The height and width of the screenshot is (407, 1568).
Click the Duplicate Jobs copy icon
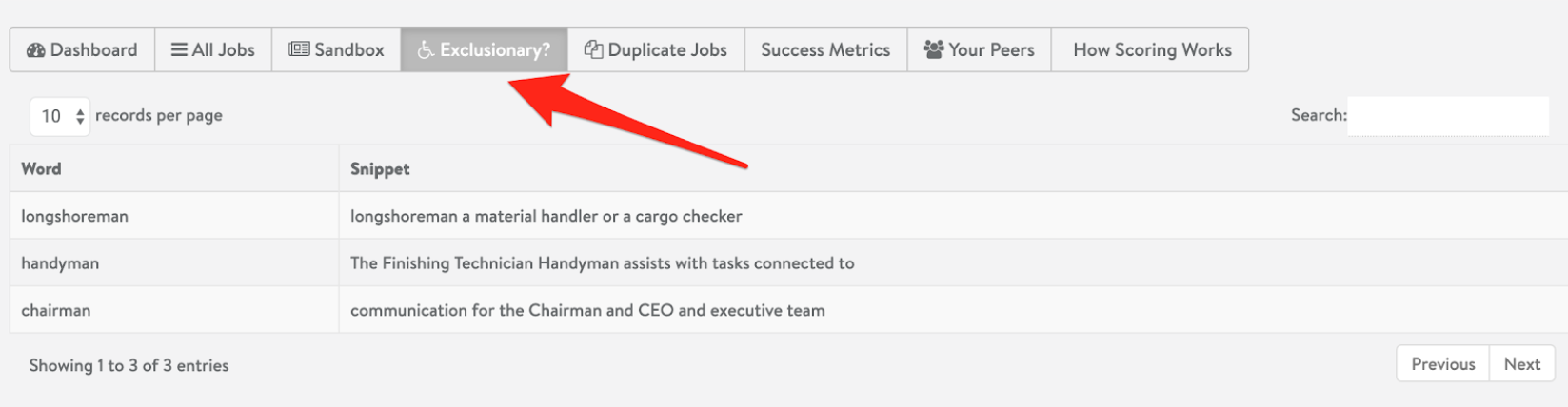coord(593,49)
